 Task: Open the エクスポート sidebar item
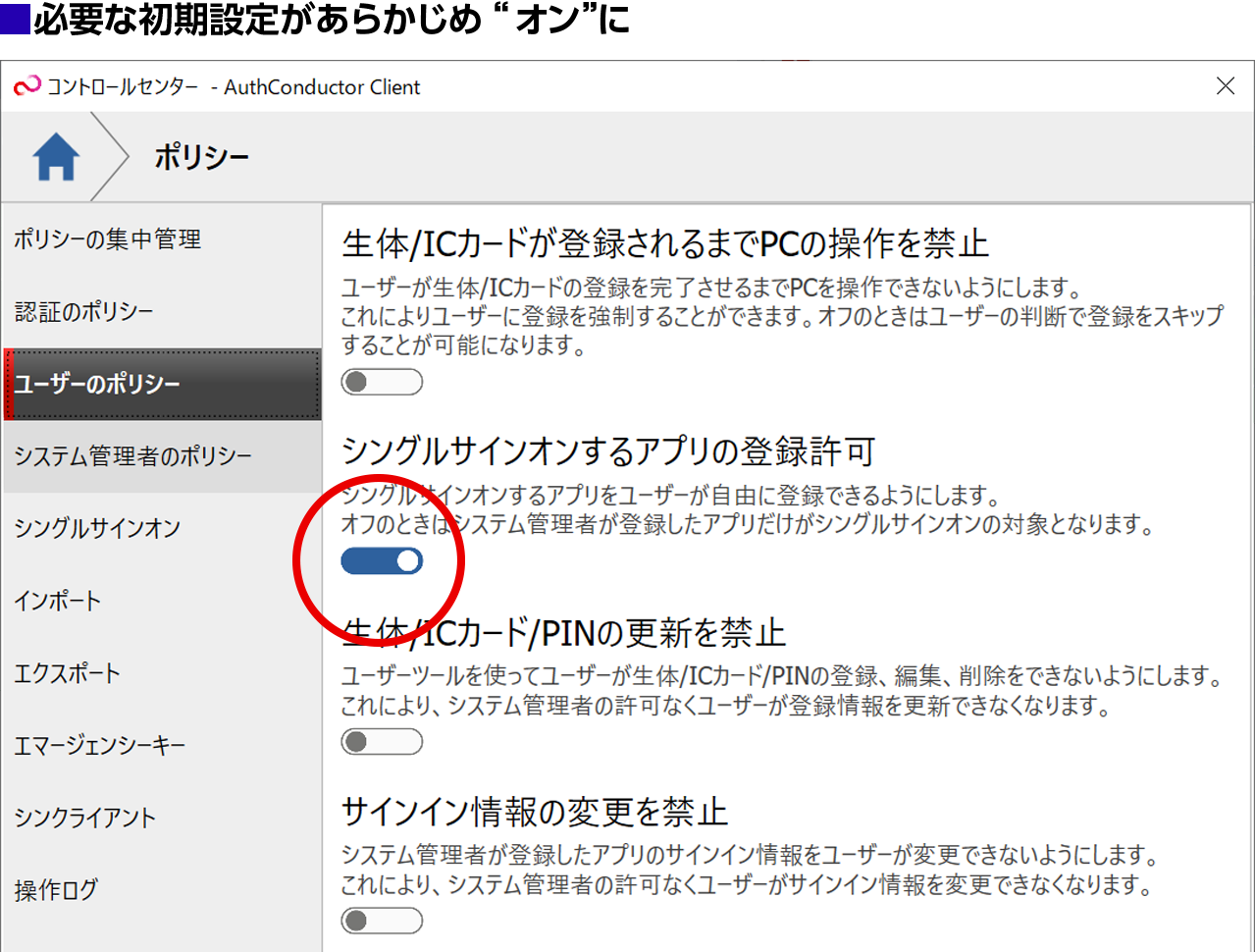coord(68,673)
